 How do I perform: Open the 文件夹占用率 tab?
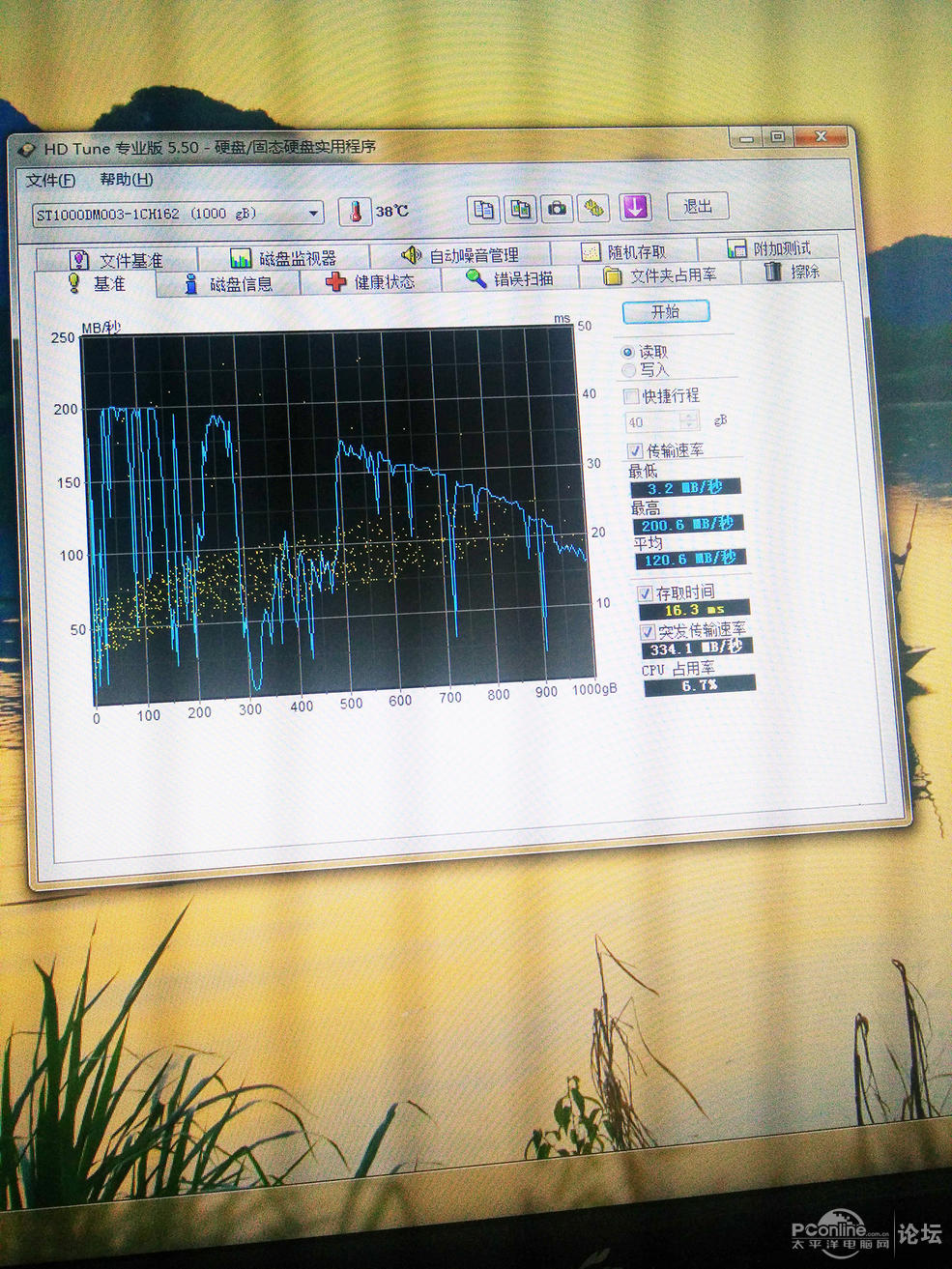coord(660,275)
